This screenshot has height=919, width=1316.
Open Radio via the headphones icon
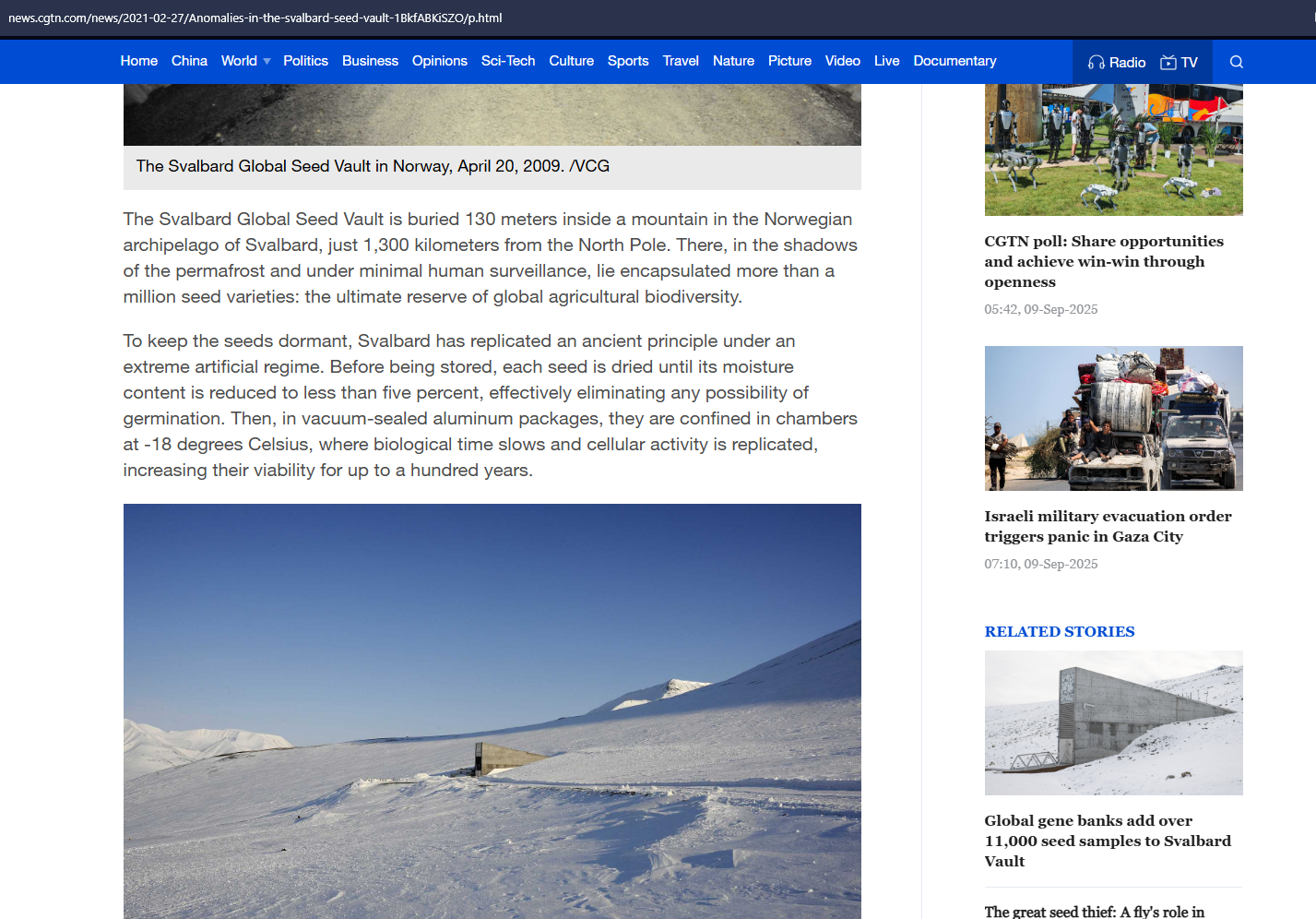1097,62
